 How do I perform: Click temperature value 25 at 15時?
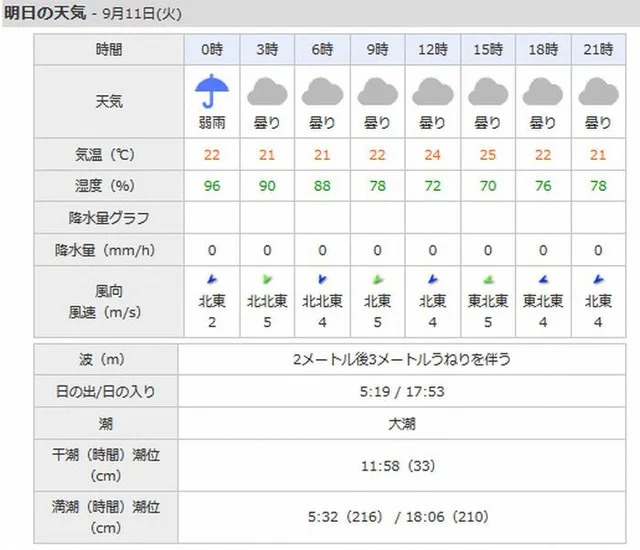pos(488,155)
